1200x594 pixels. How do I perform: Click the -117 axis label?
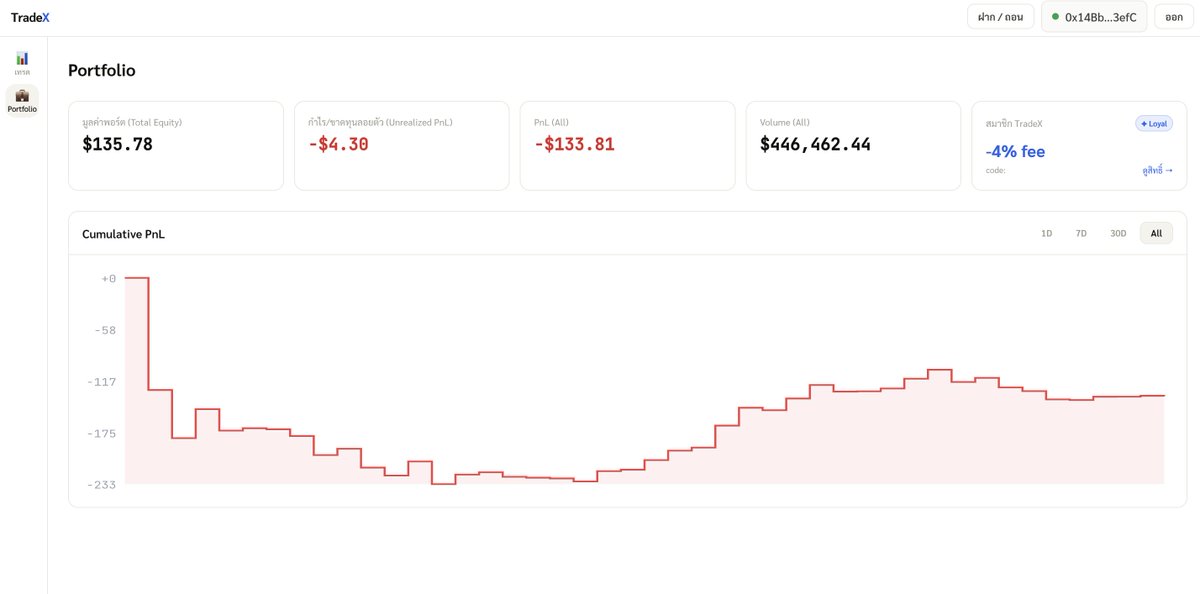[x=103, y=382]
